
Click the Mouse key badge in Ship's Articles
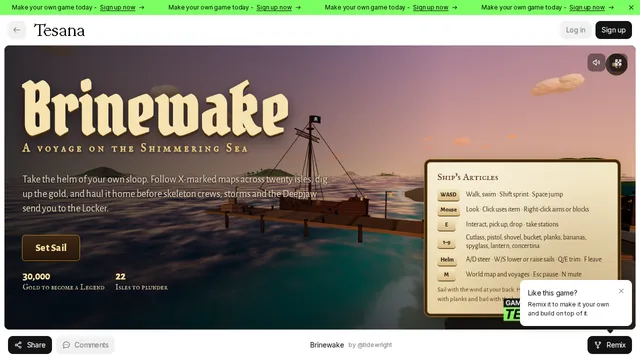448,209
